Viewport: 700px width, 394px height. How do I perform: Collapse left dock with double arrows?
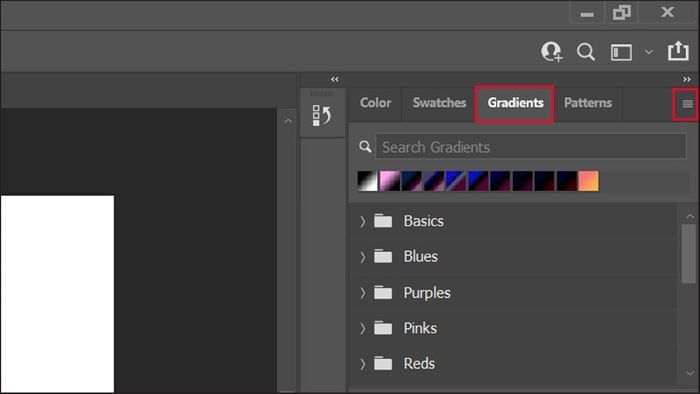(x=334, y=79)
